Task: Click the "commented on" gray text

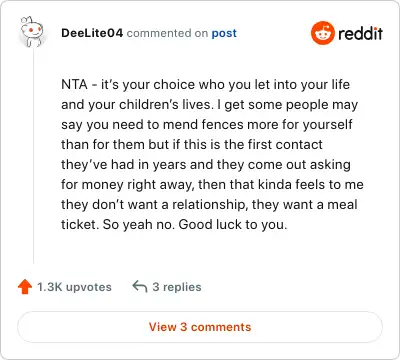Action: pos(167,33)
